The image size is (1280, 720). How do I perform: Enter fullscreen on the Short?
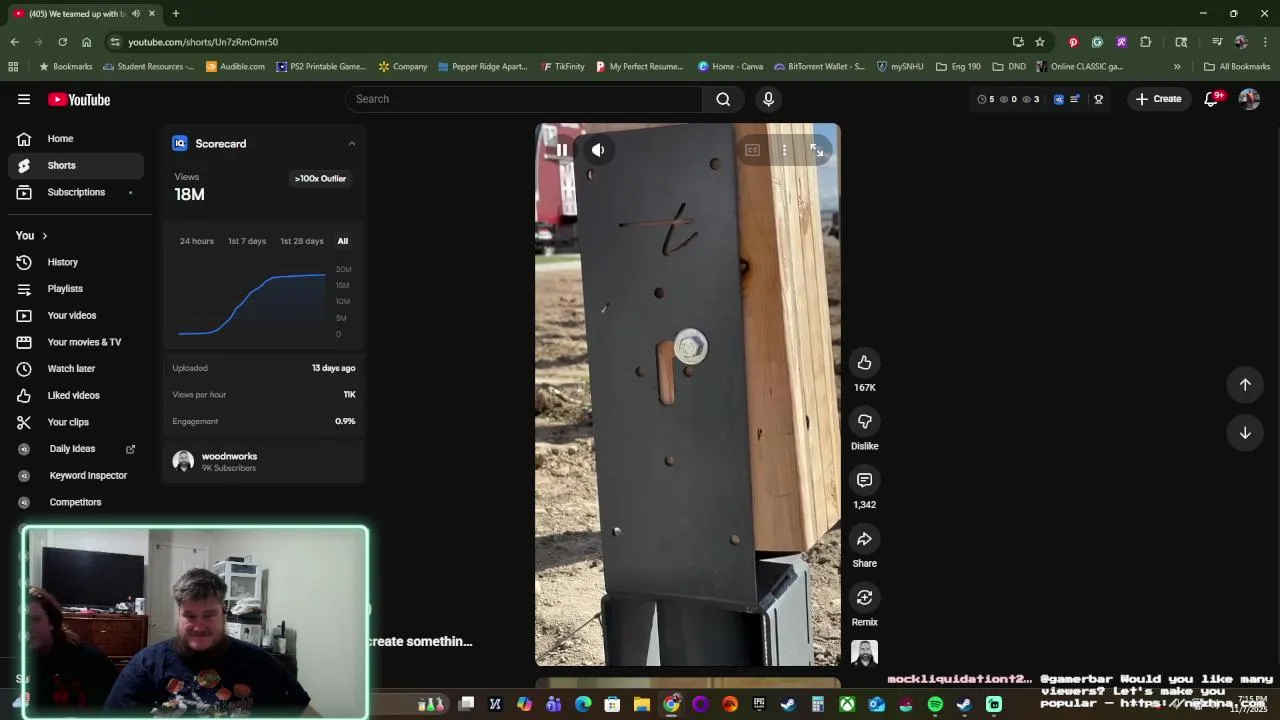[817, 150]
